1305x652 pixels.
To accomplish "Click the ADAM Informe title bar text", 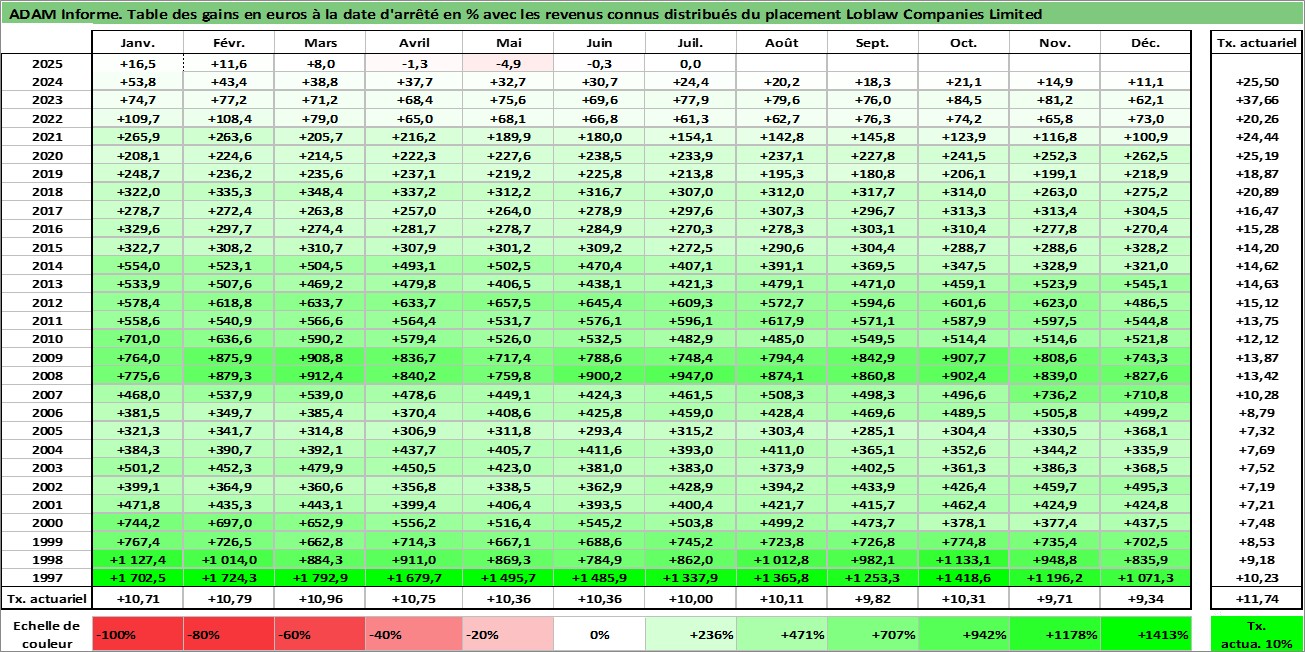I will (x=526, y=14).
